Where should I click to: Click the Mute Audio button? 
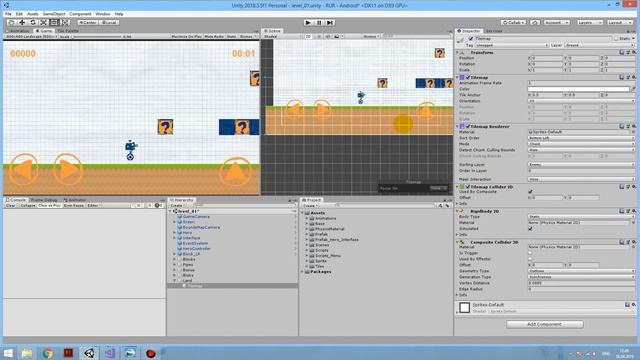[214, 36]
